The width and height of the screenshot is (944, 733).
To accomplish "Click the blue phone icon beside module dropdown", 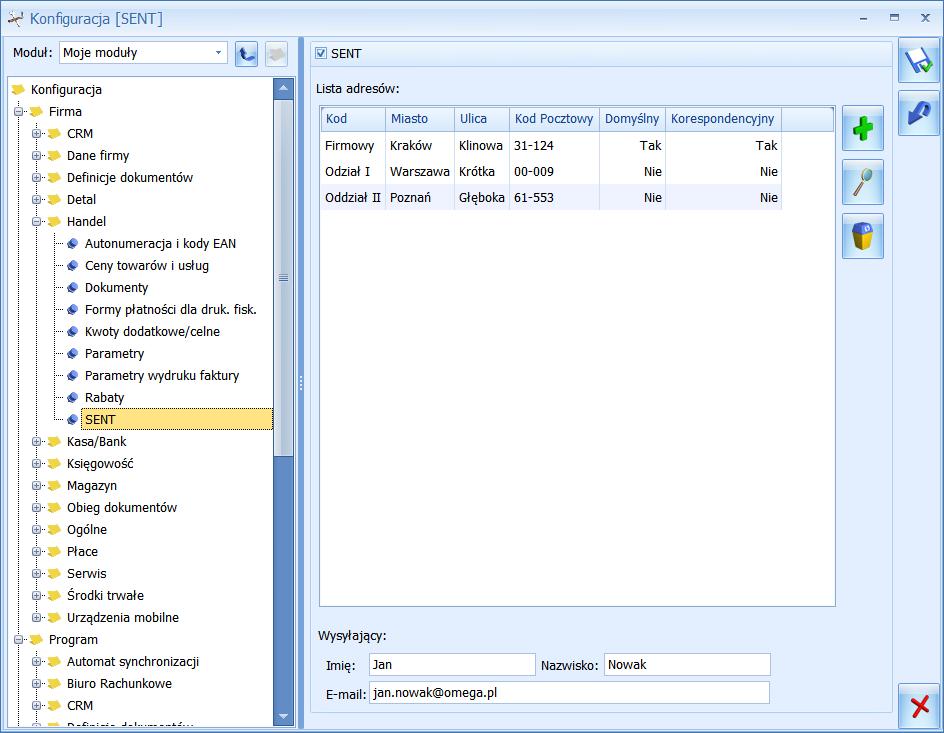I will tap(246, 54).
